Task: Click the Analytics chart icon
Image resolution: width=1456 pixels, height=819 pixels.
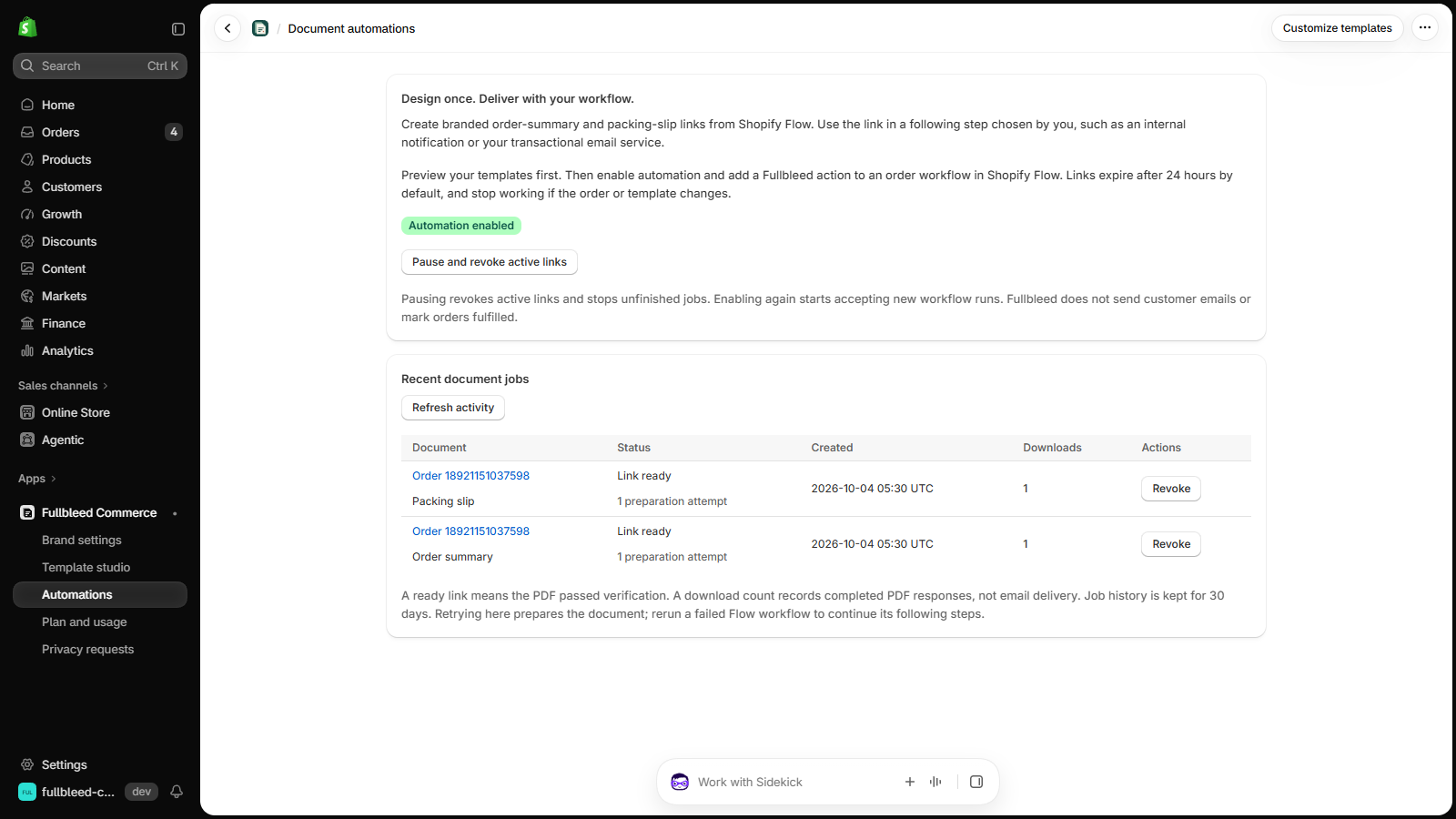Action: pyautogui.click(x=27, y=350)
